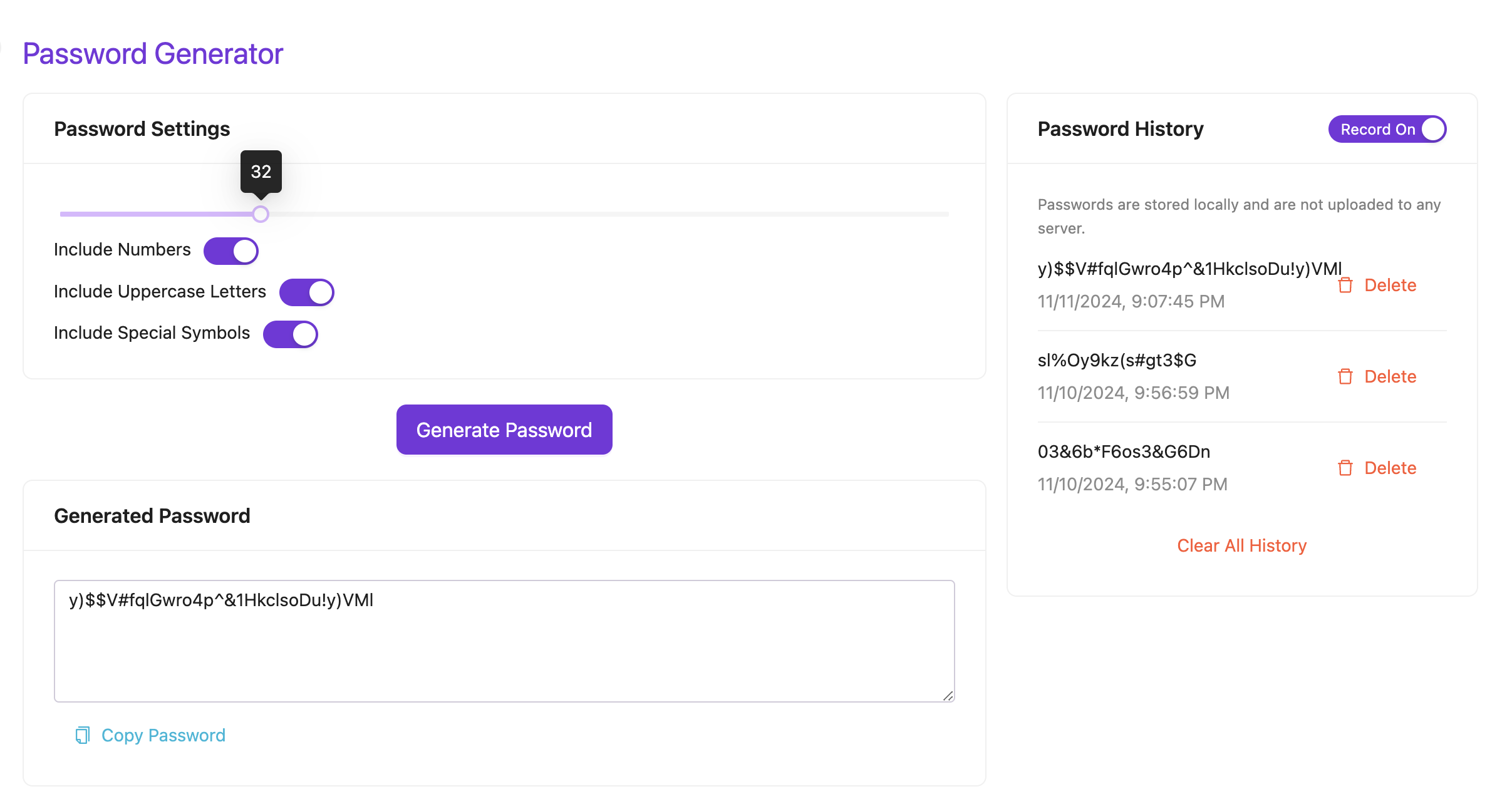Viewport: 1512px width, 794px height.
Task: Click the Copy Password link
Action: [x=163, y=735]
